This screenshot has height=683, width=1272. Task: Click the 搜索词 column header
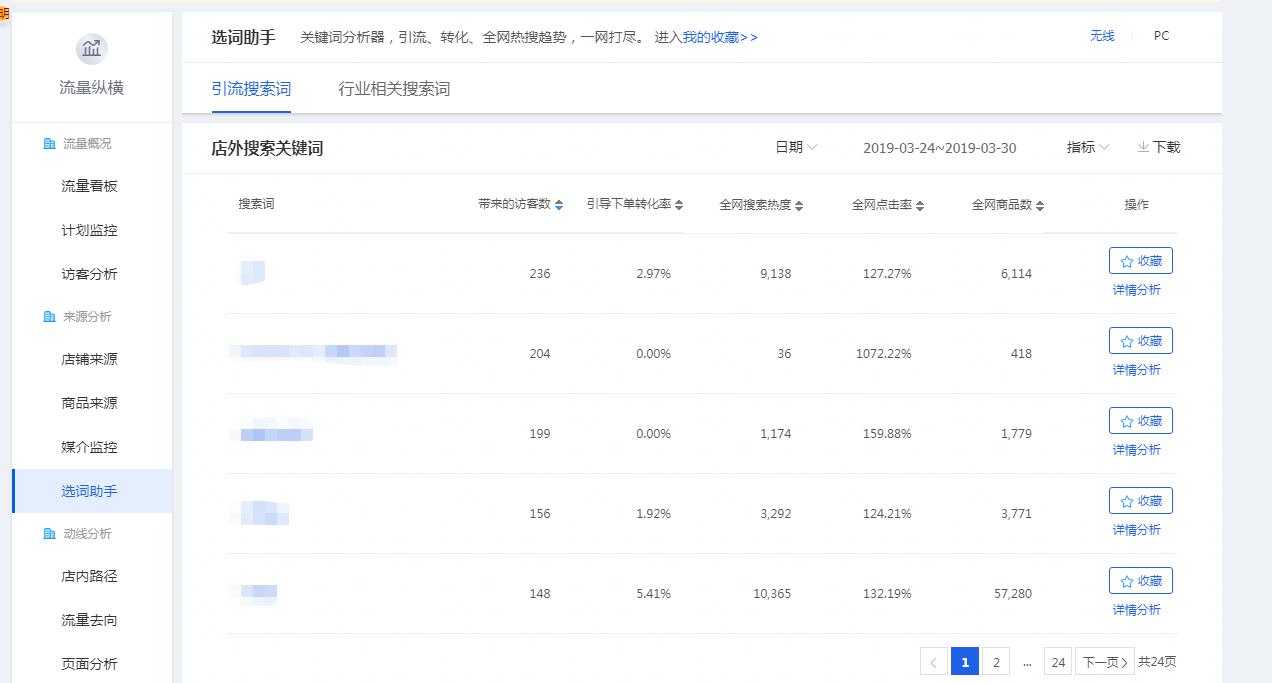coord(256,204)
